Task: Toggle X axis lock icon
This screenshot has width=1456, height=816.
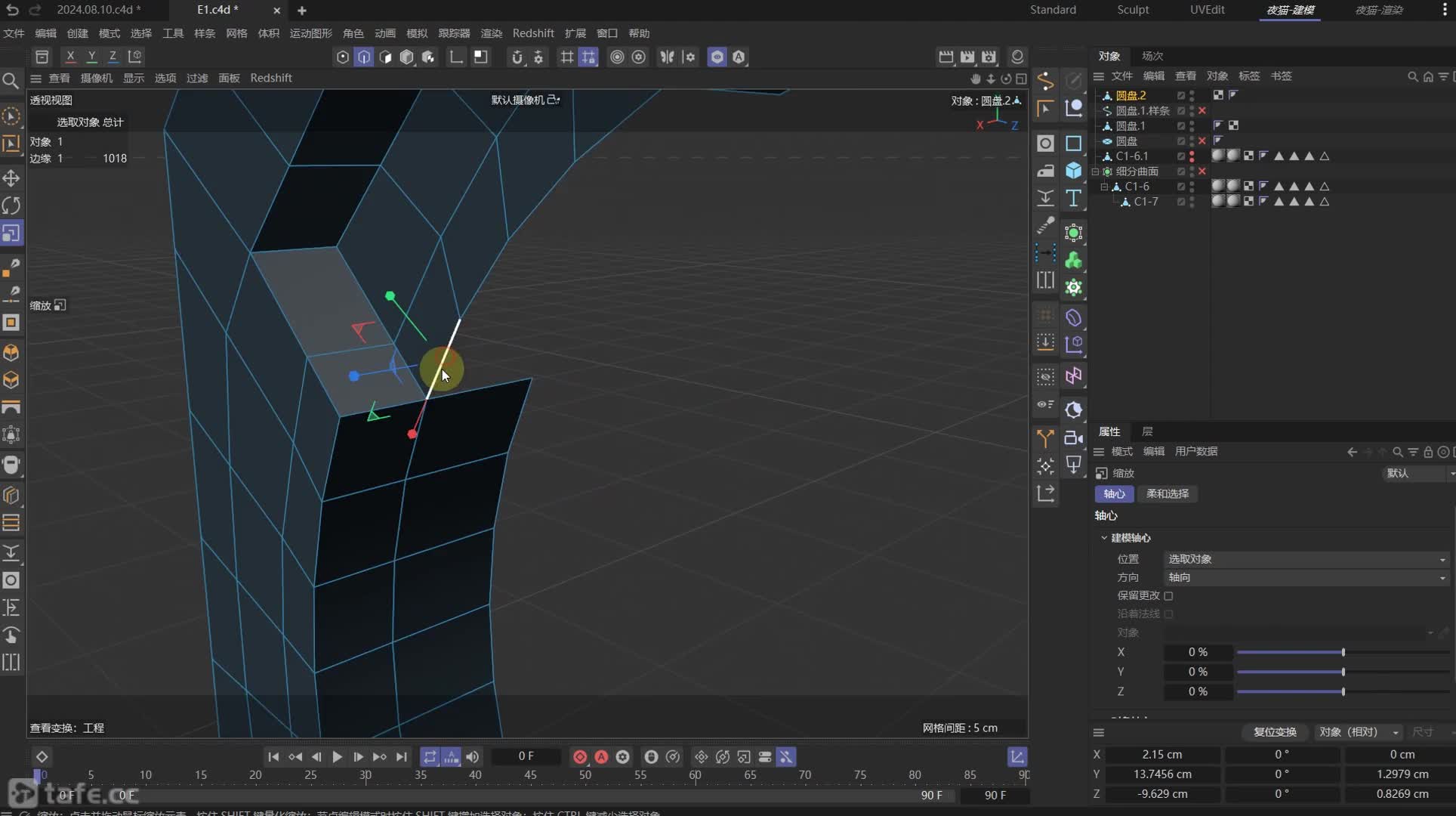Action: click(x=70, y=57)
